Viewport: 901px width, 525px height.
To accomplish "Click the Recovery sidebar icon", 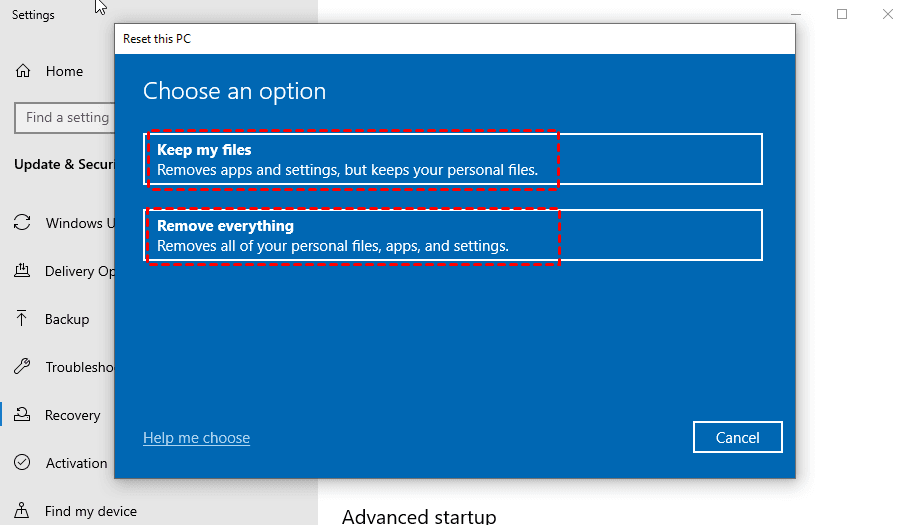I will tap(22, 415).
